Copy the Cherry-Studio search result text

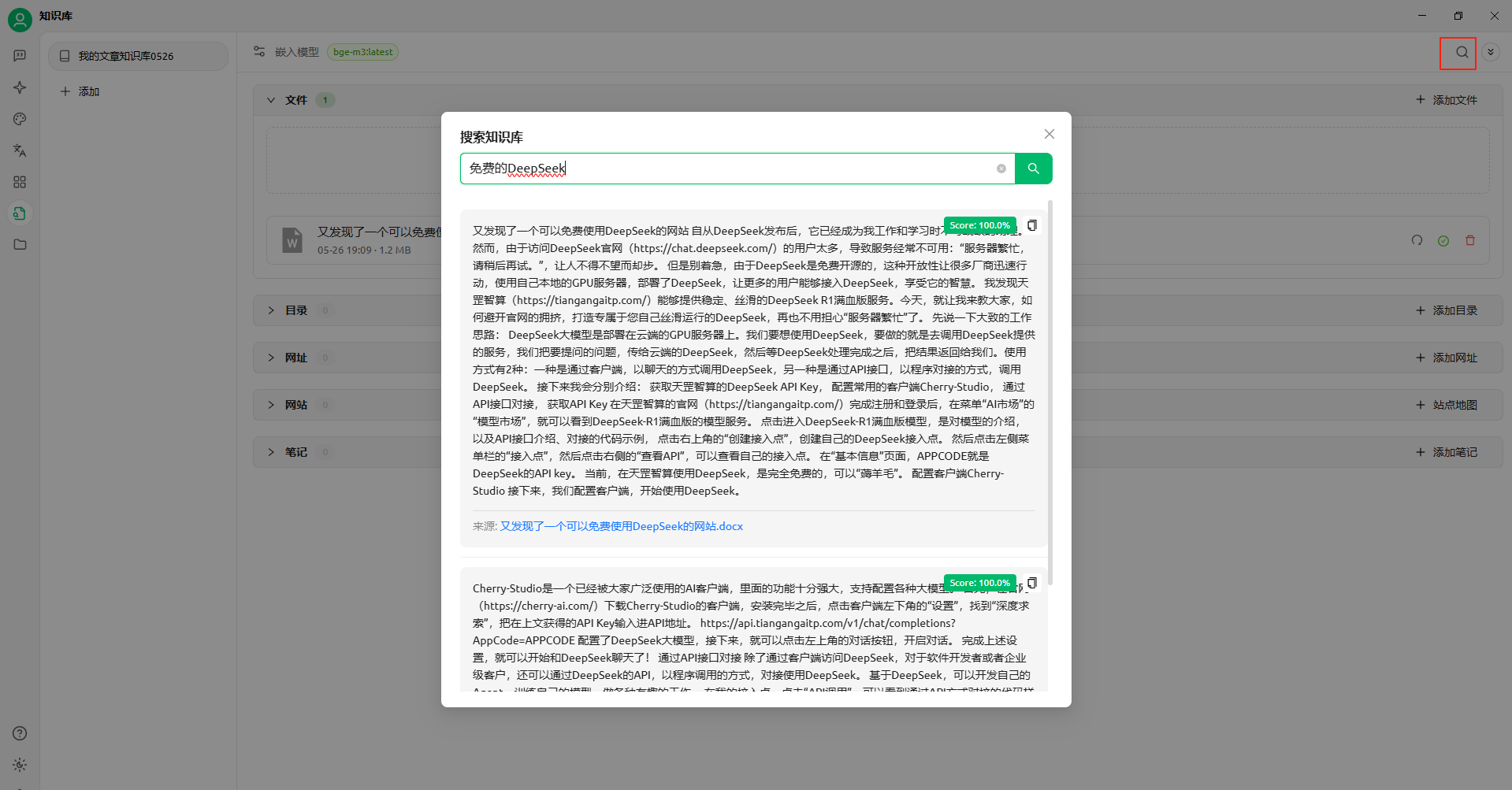coord(1031,583)
